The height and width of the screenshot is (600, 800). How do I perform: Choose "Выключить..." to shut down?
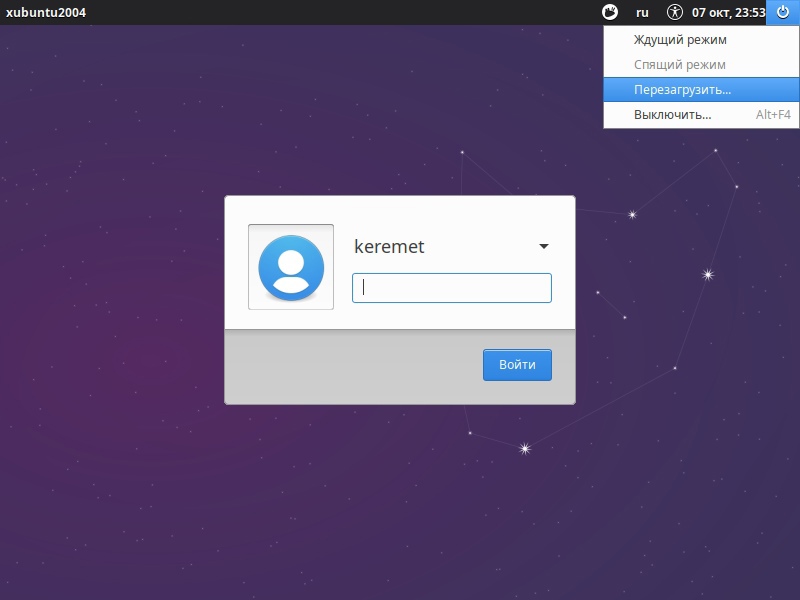(672, 115)
